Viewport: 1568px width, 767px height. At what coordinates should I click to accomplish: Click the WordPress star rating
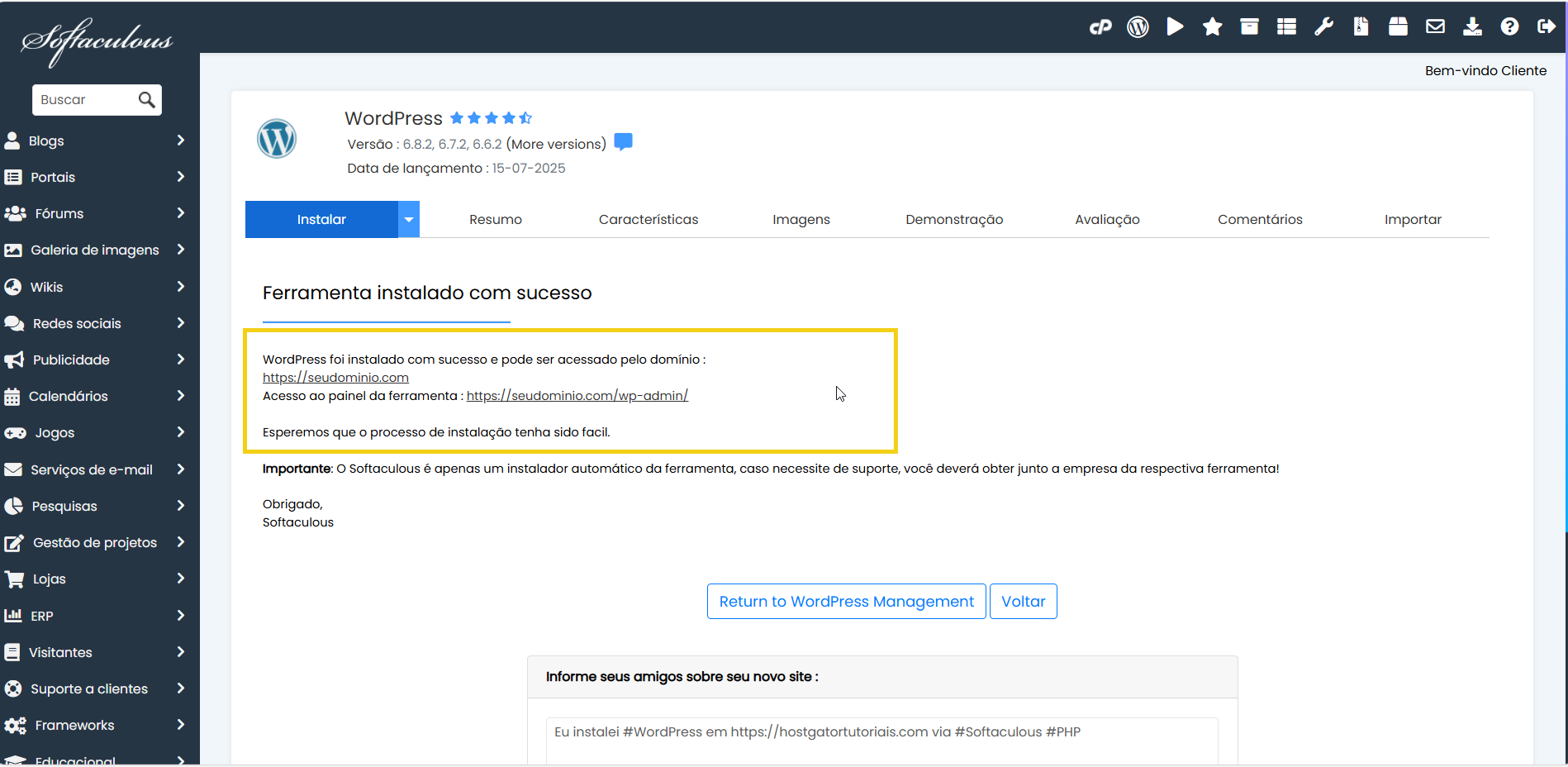(491, 118)
